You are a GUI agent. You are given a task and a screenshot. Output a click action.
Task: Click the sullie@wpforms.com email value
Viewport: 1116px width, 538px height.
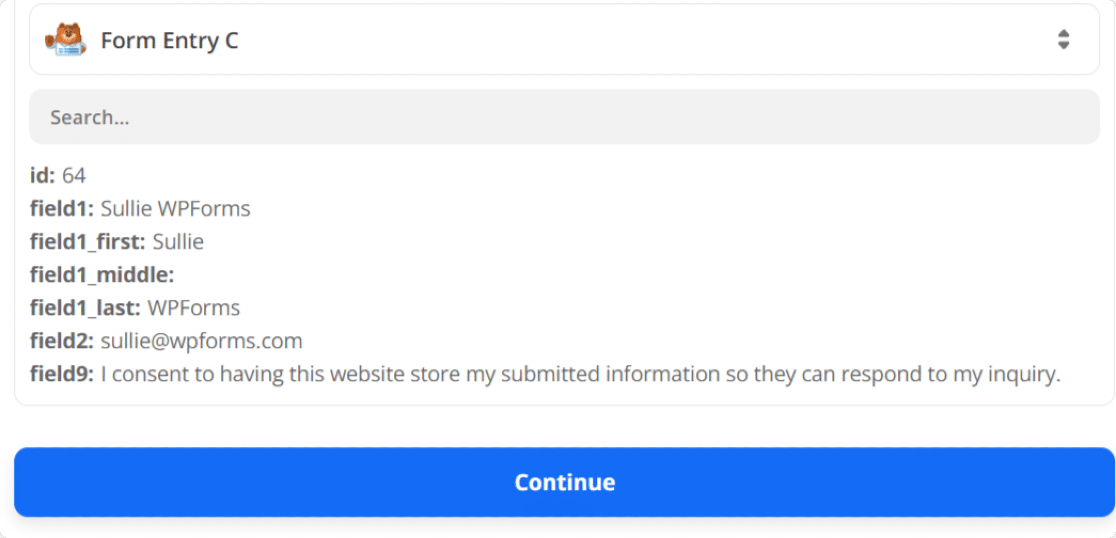coord(201,342)
